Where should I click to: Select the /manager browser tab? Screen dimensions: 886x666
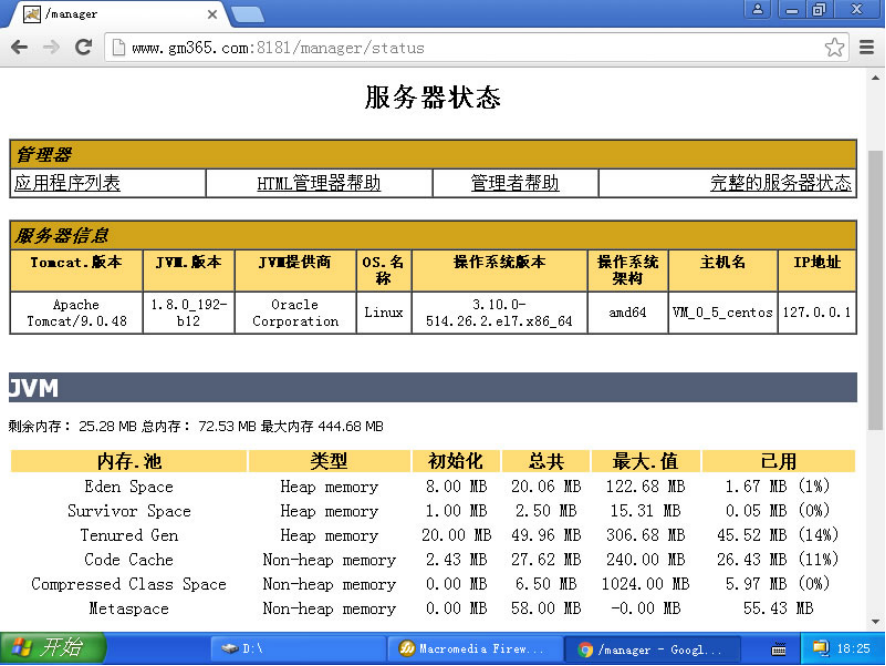coord(119,14)
